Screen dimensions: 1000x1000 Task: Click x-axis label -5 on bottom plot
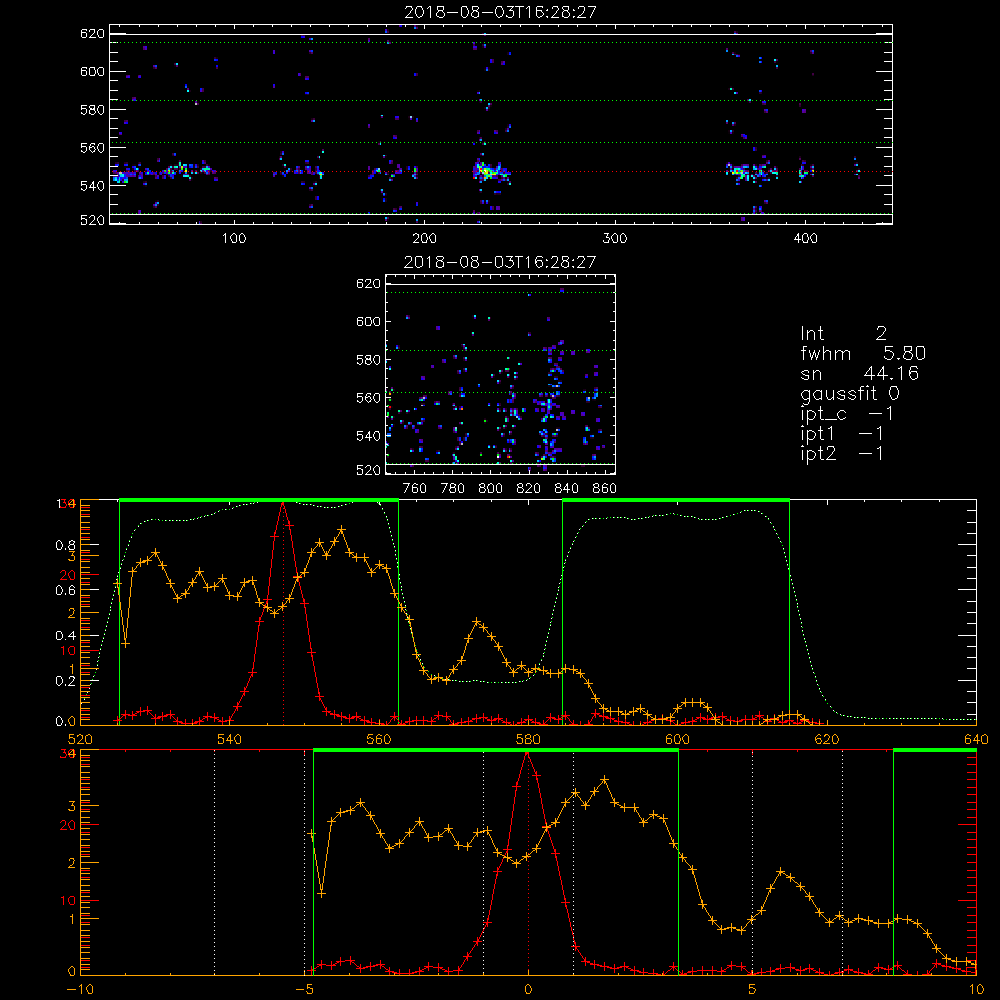click(304, 989)
